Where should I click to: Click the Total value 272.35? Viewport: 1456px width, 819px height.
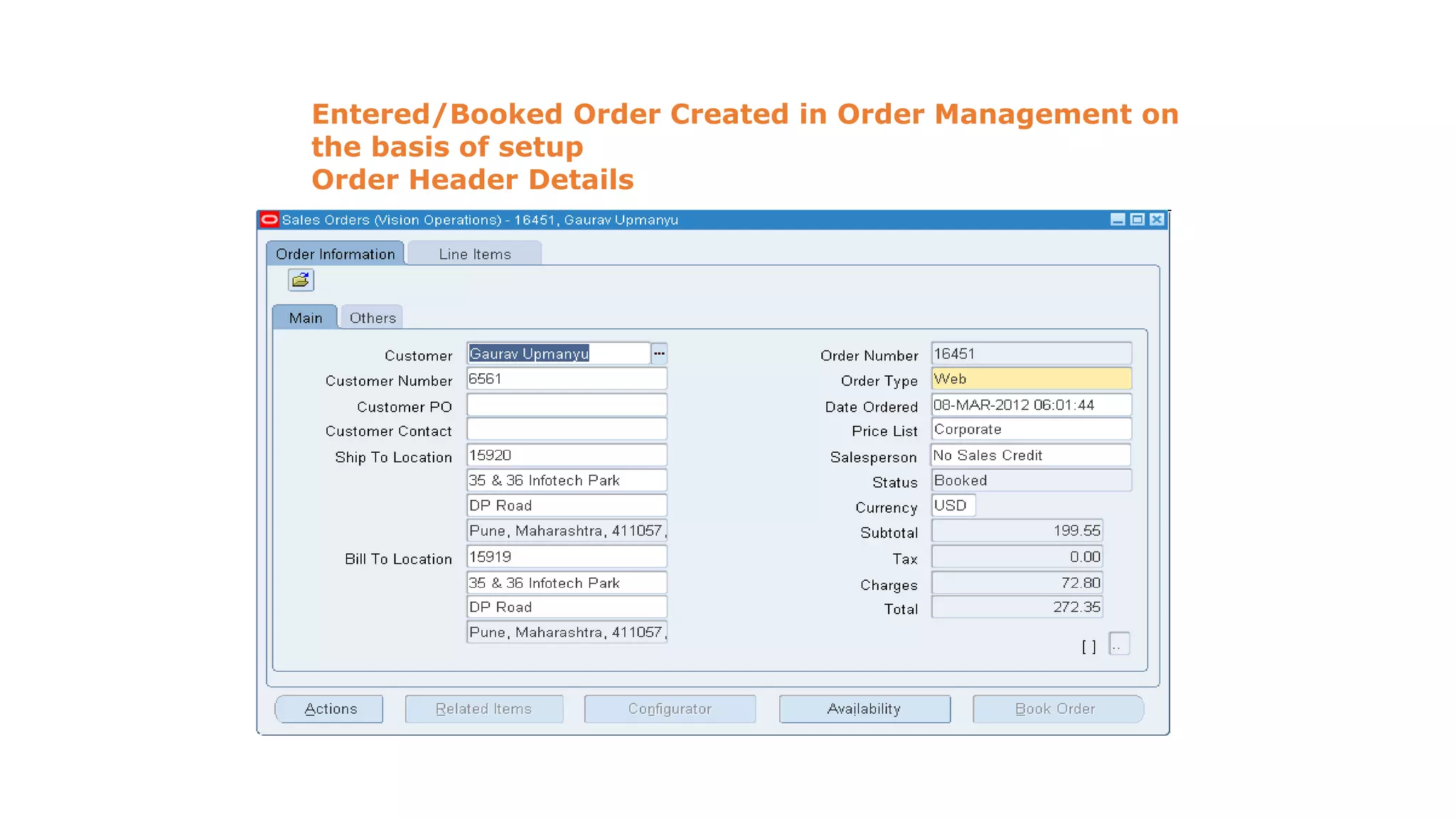click(x=1017, y=607)
